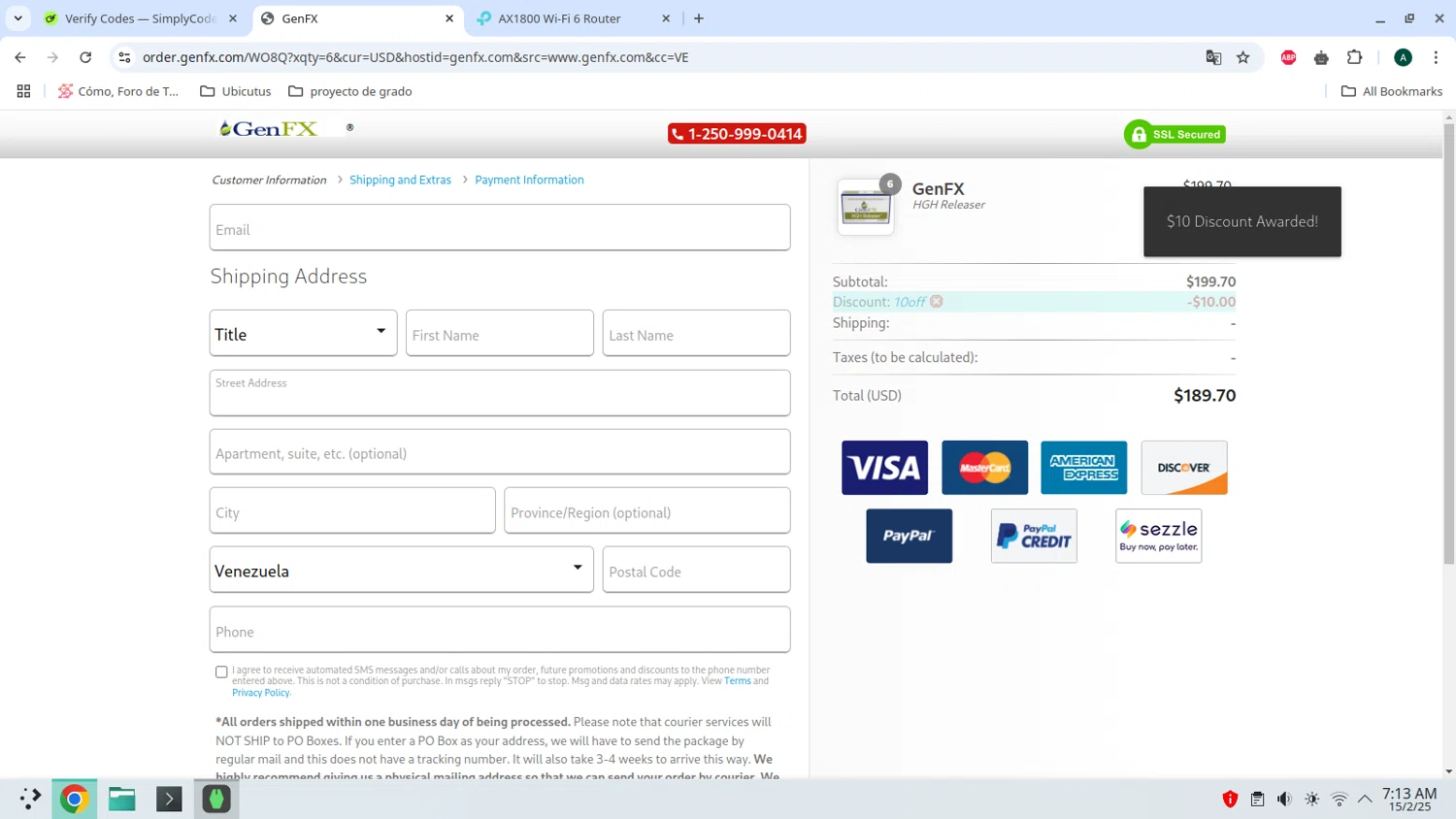Image resolution: width=1456 pixels, height=819 pixels.
Task: Remove the 10off discount code
Action: (937, 302)
